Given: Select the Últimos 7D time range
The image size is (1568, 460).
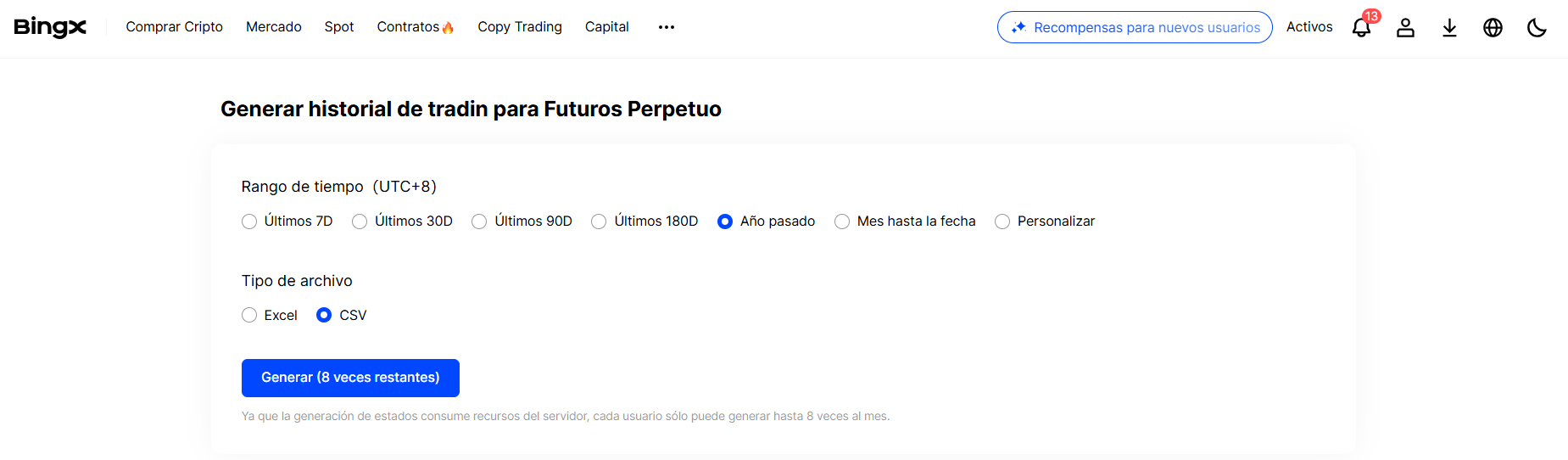Looking at the screenshot, I should [x=249, y=222].
